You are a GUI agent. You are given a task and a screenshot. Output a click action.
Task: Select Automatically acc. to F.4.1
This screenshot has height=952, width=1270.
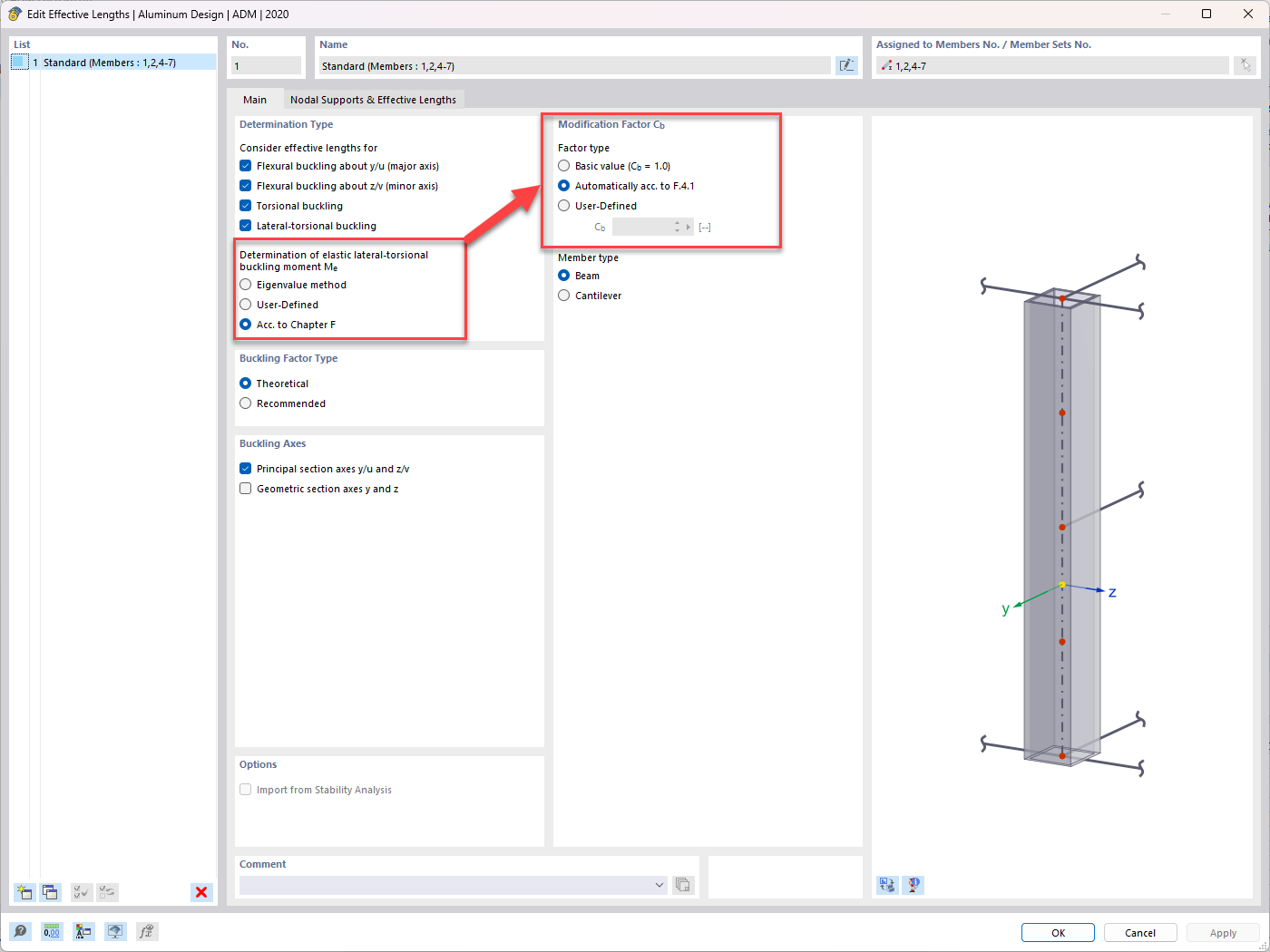pyautogui.click(x=563, y=186)
